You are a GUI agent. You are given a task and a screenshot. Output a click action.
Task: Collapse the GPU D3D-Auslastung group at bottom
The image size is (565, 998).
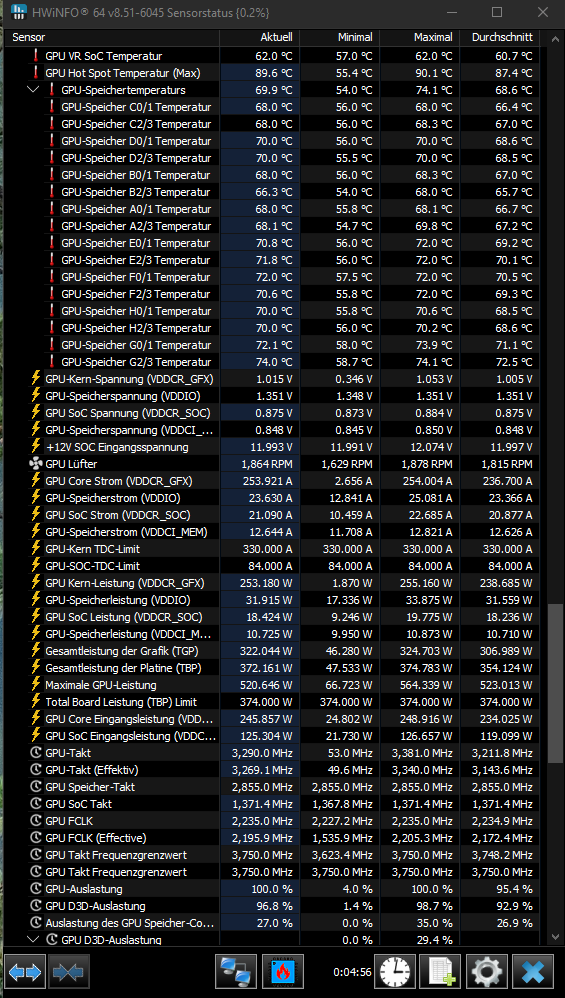pyautogui.click(x=34, y=939)
